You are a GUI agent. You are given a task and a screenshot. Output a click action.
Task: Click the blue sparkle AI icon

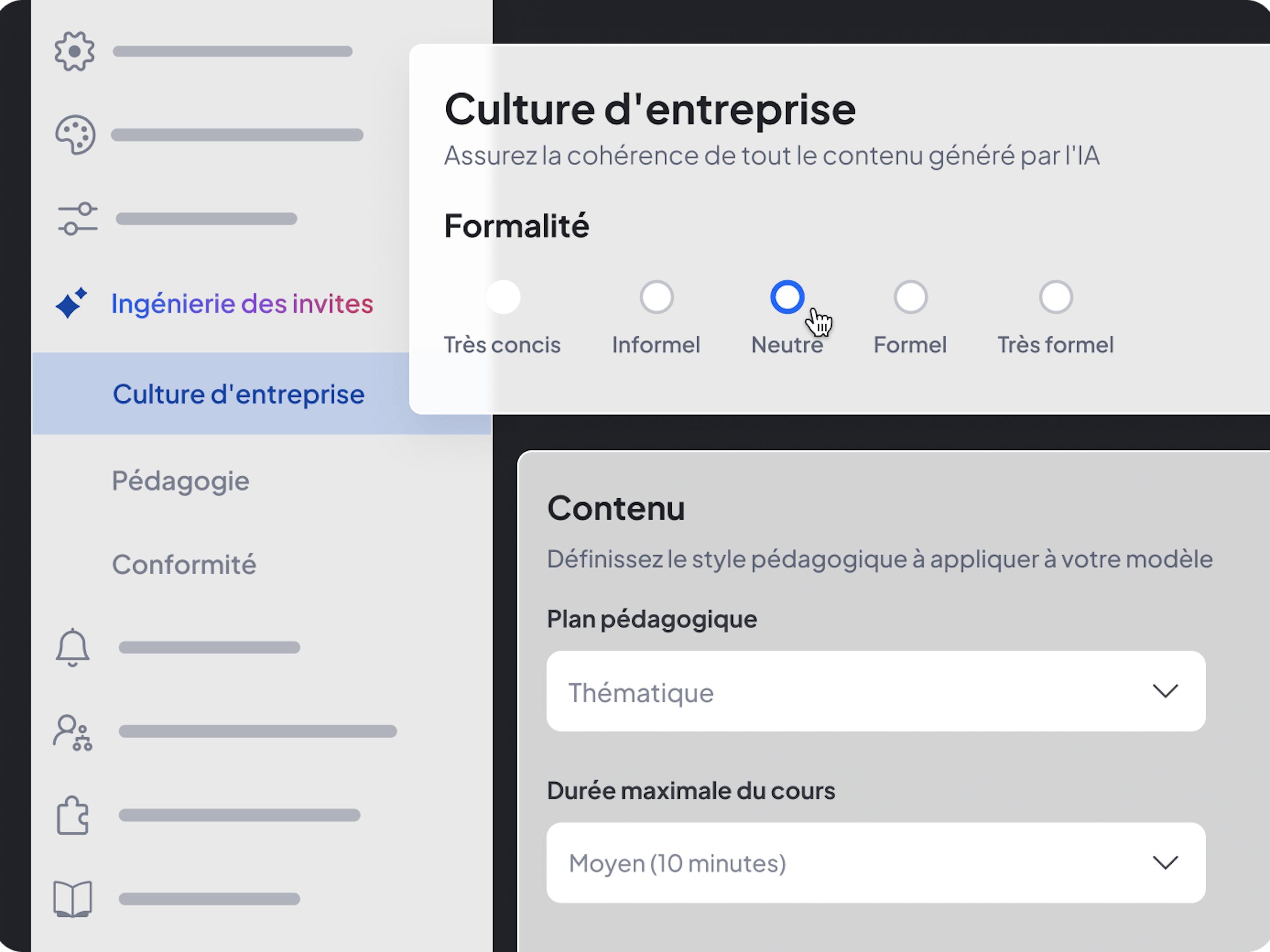click(x=71, y=303)
